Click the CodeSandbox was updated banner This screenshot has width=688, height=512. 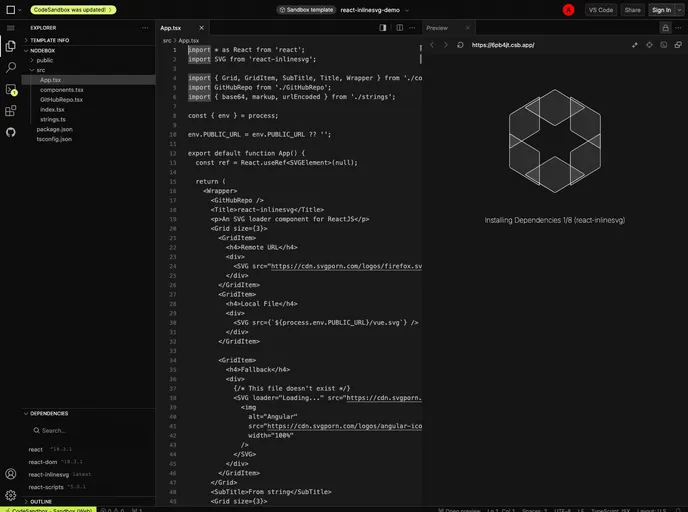[x=73, y=10]
